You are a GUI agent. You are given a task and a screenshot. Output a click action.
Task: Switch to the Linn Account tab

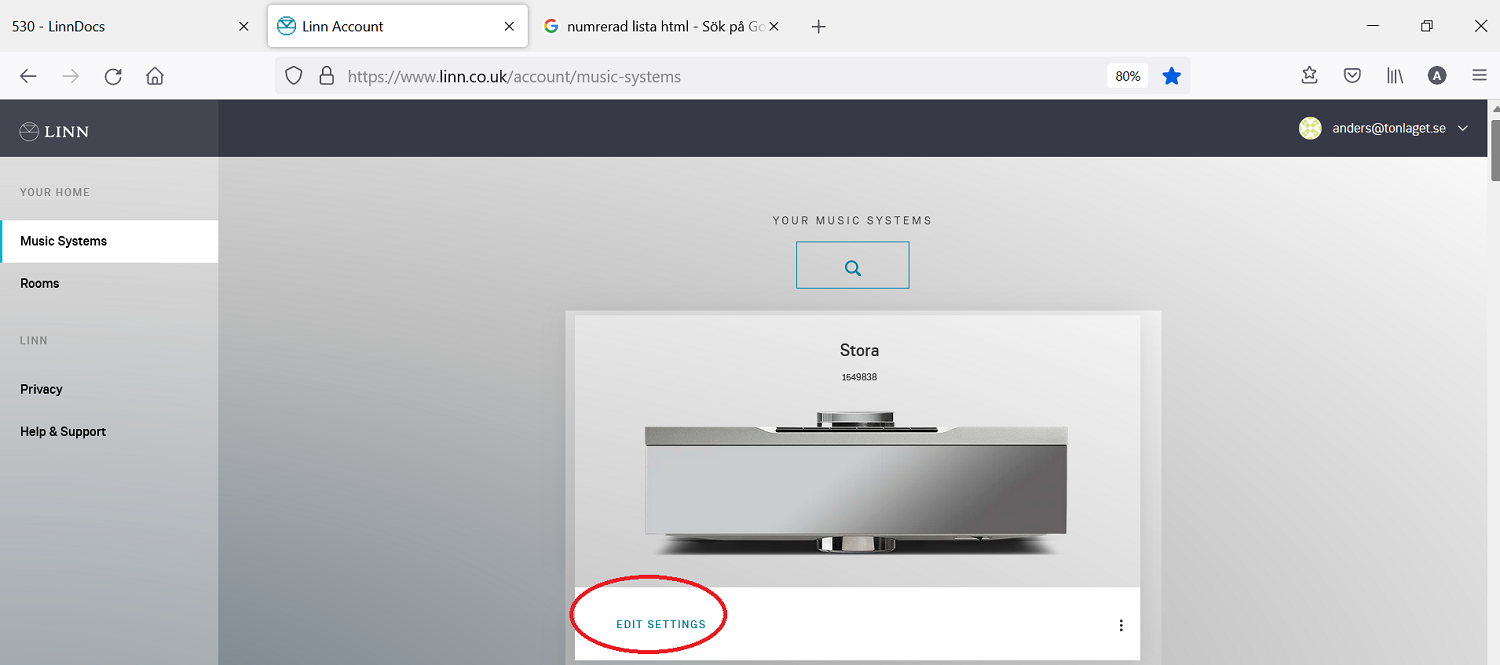tap(398, 27)
